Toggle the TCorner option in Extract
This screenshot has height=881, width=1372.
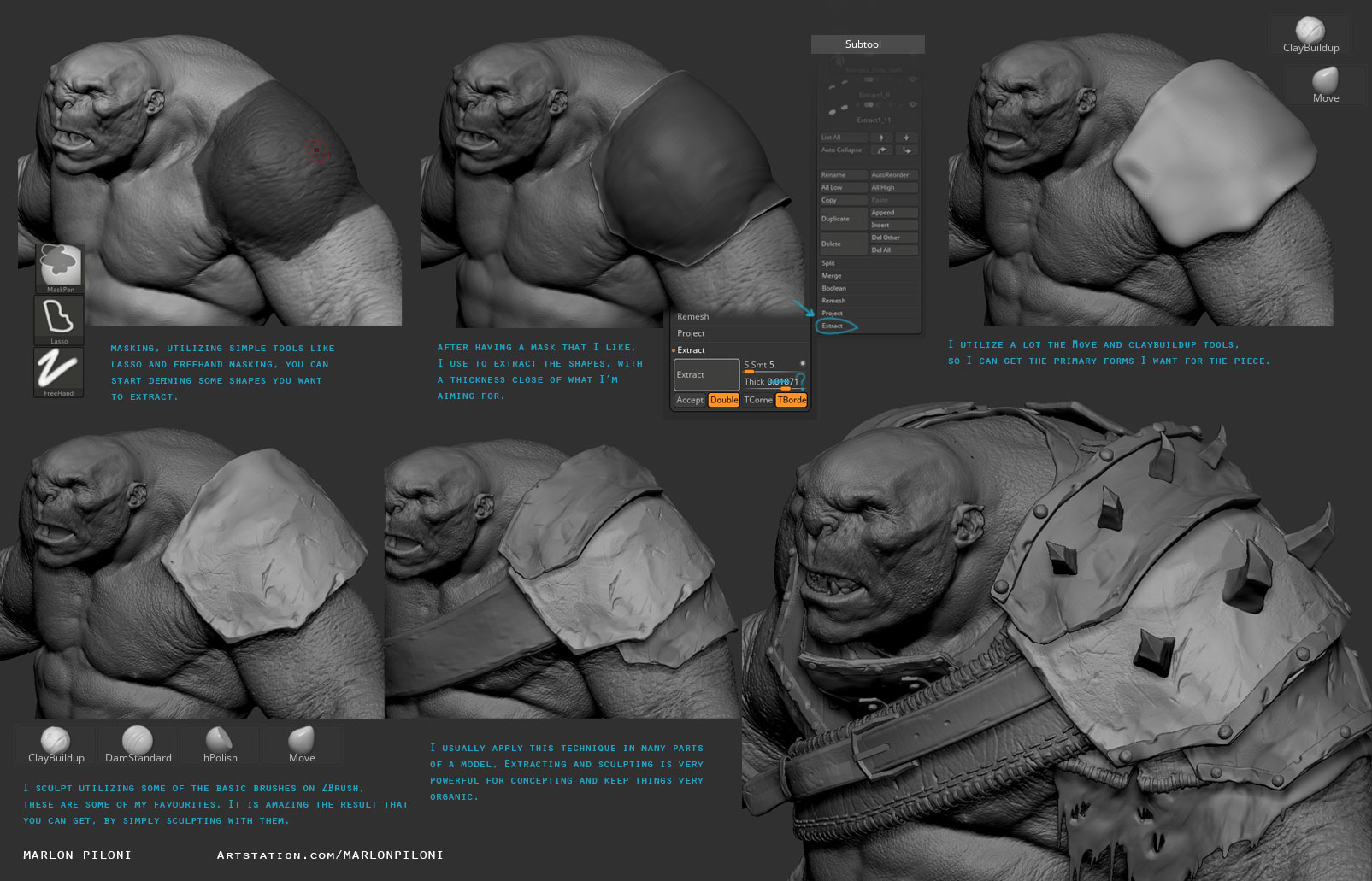click(758, 400)
